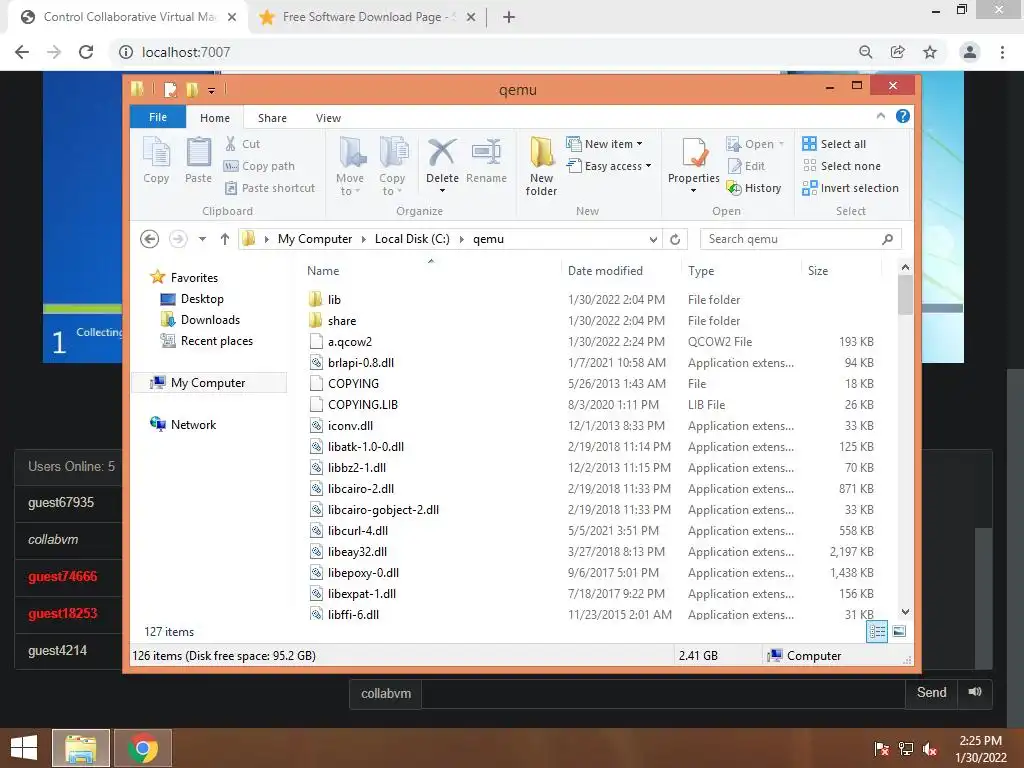This screenshot has width=1024, height=768.
Task: Select Local Disk (C:) in breadcrumb
Action: coord(412,239)
